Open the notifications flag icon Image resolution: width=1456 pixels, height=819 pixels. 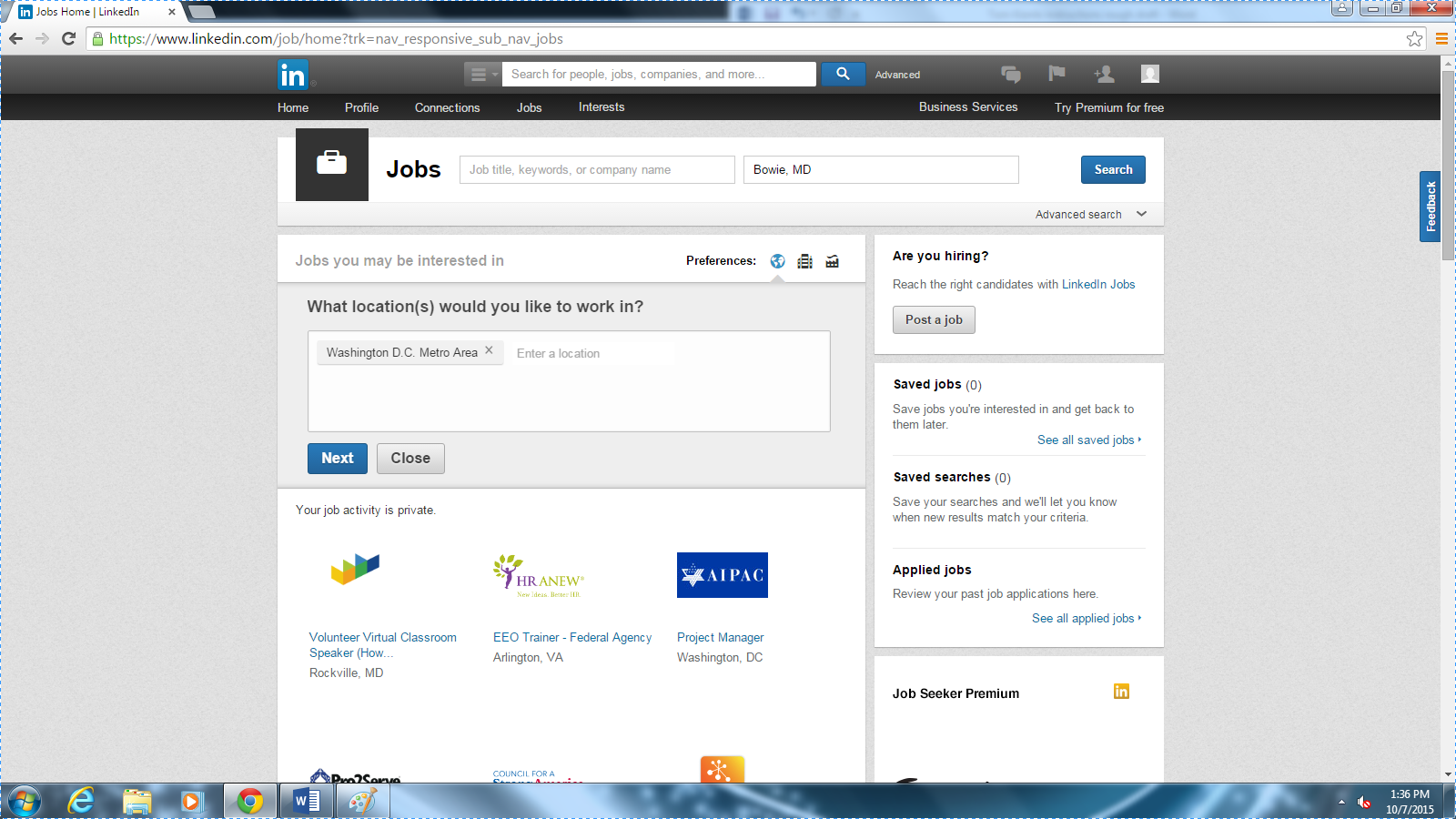[1057, 74]
